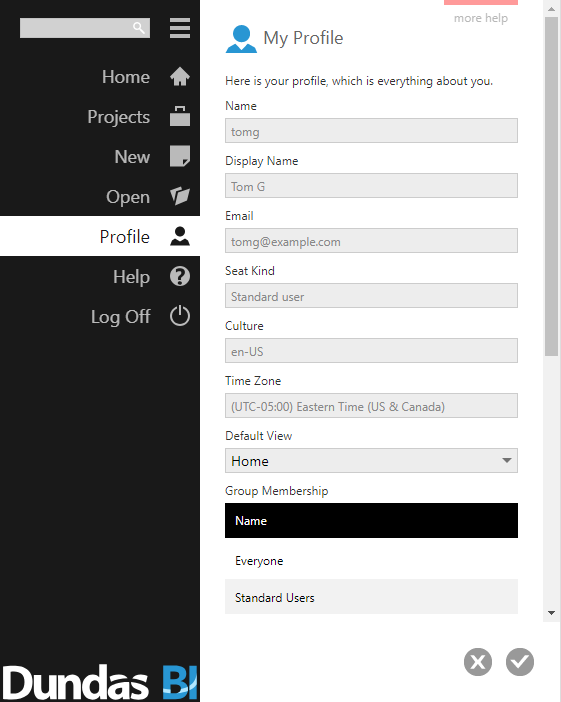This screenshot has height=702, width=561.
Task: Click the Log Off power icon
Action: coord(180,316)
